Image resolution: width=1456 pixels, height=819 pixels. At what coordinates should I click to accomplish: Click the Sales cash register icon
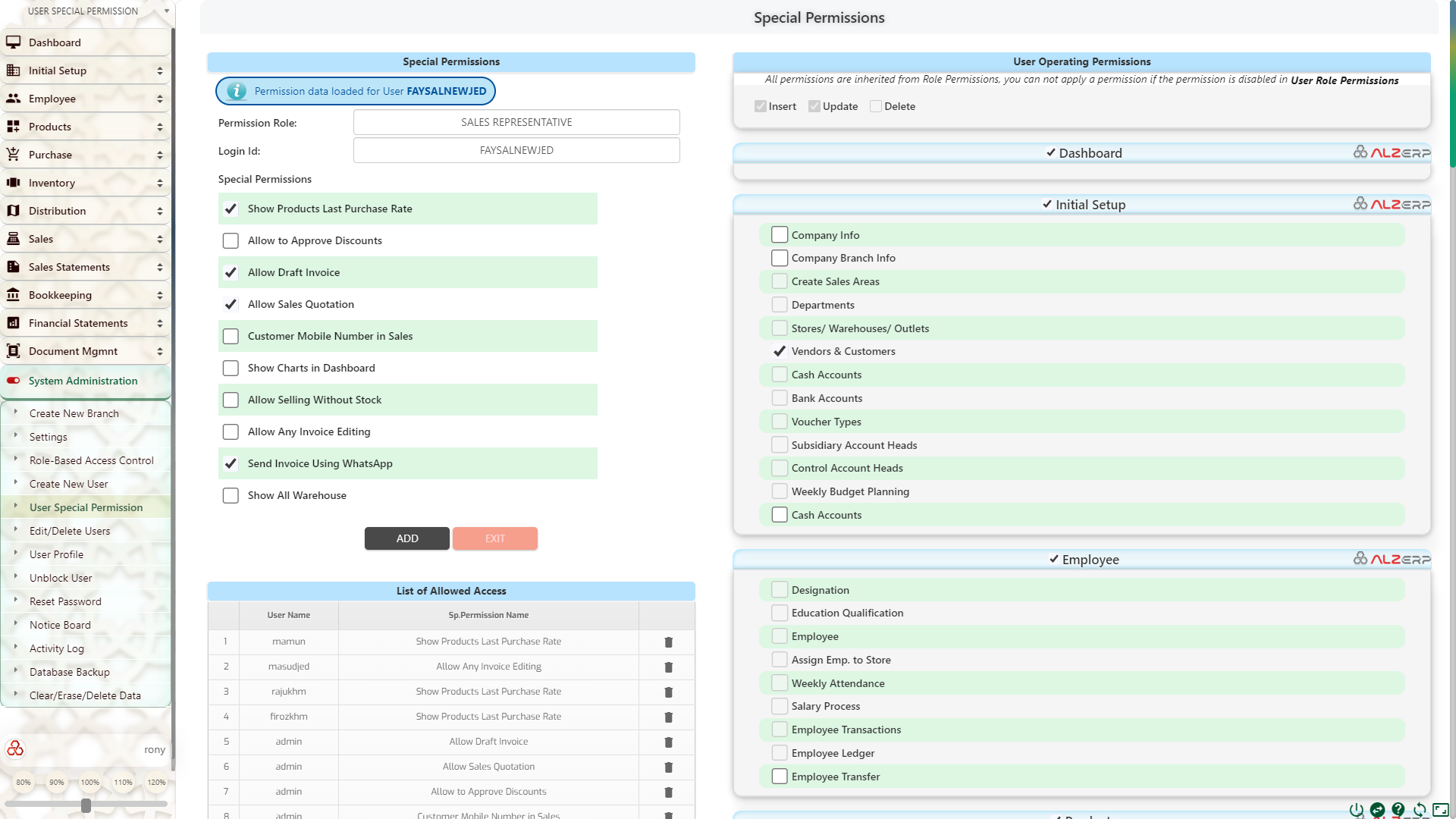(x=14, y=239)
